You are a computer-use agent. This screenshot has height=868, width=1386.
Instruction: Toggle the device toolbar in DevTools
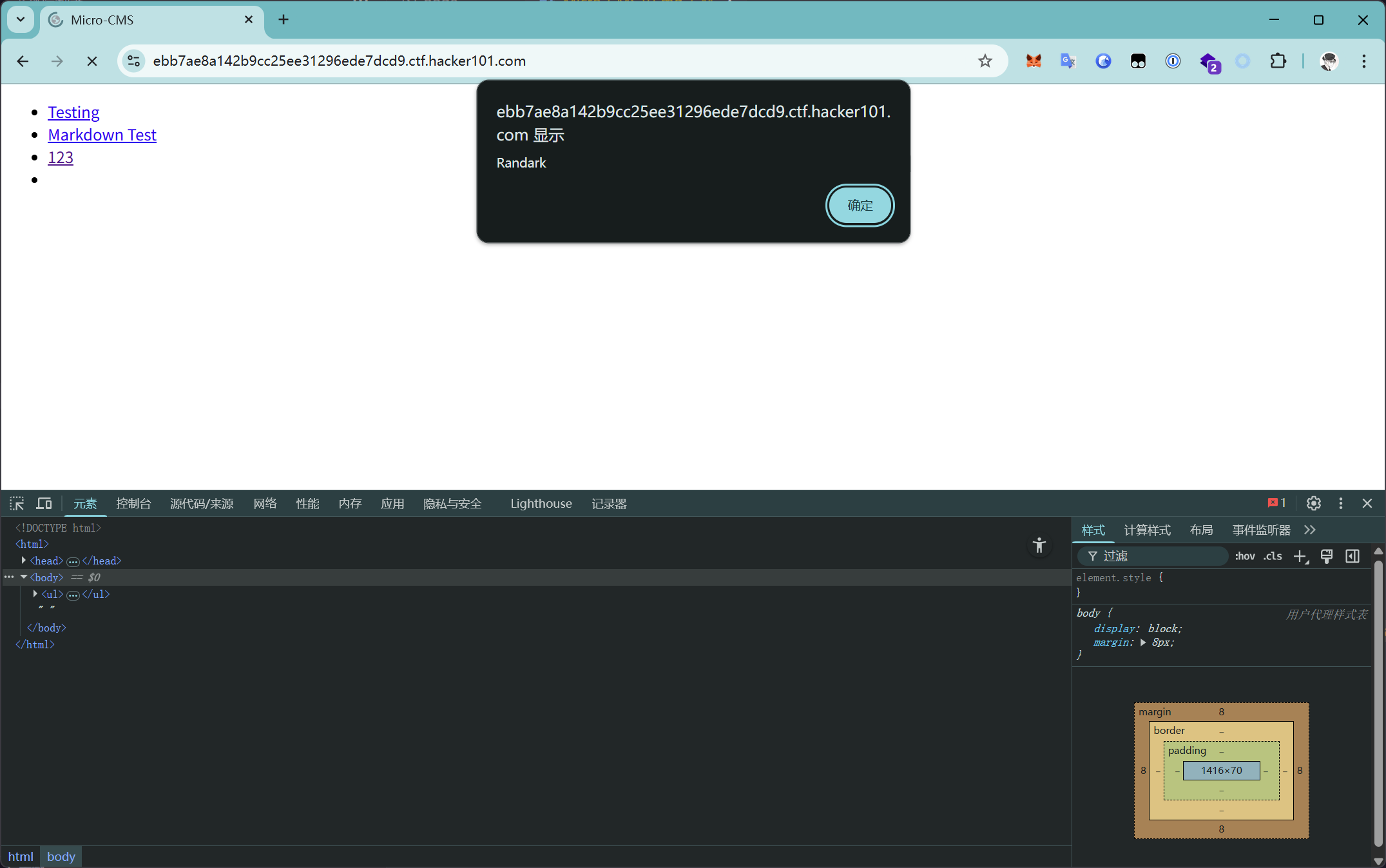click(x=44, y=503)
